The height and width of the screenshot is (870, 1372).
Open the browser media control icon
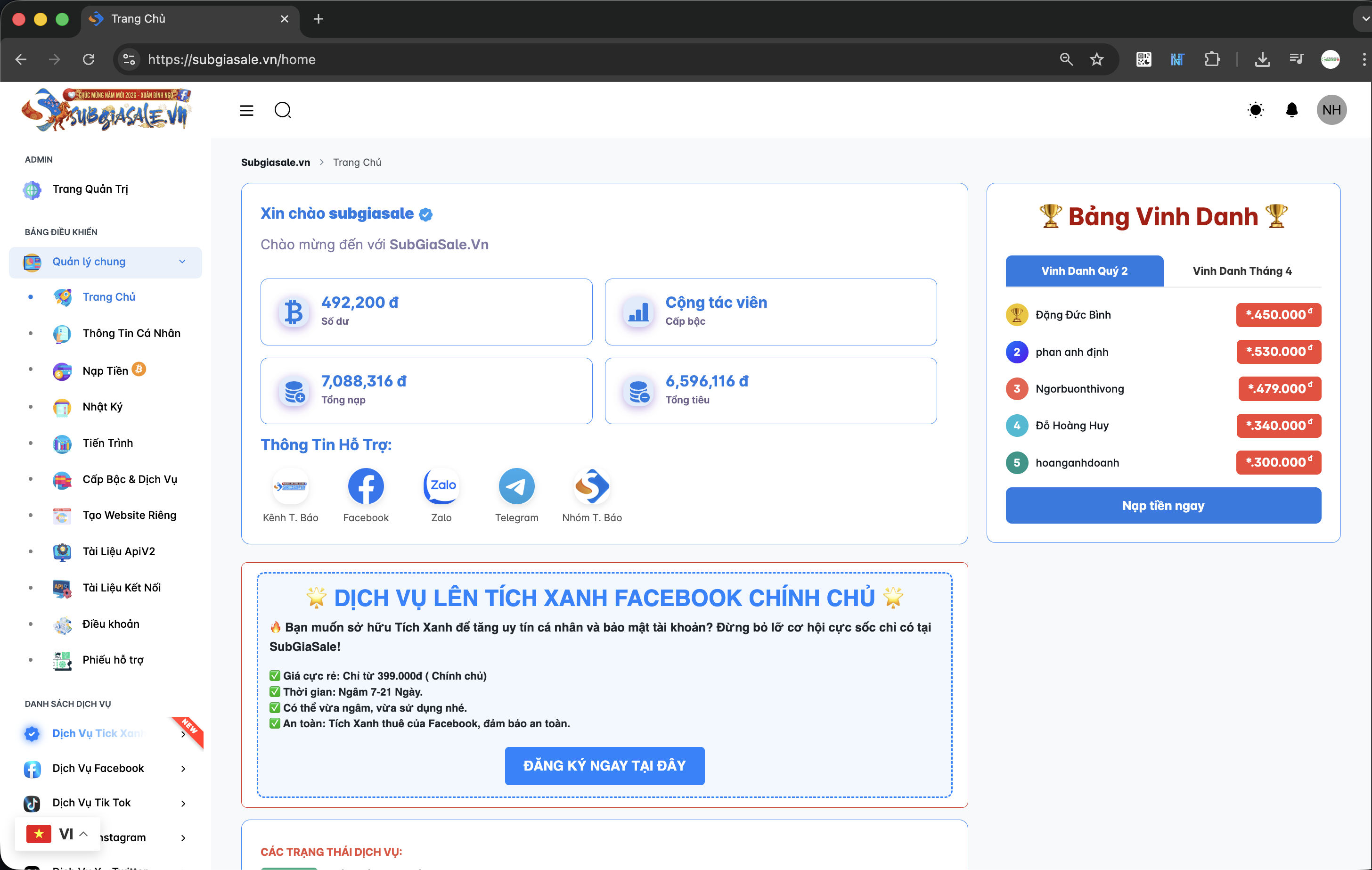pyautogui.click(x=1296, y=59)
